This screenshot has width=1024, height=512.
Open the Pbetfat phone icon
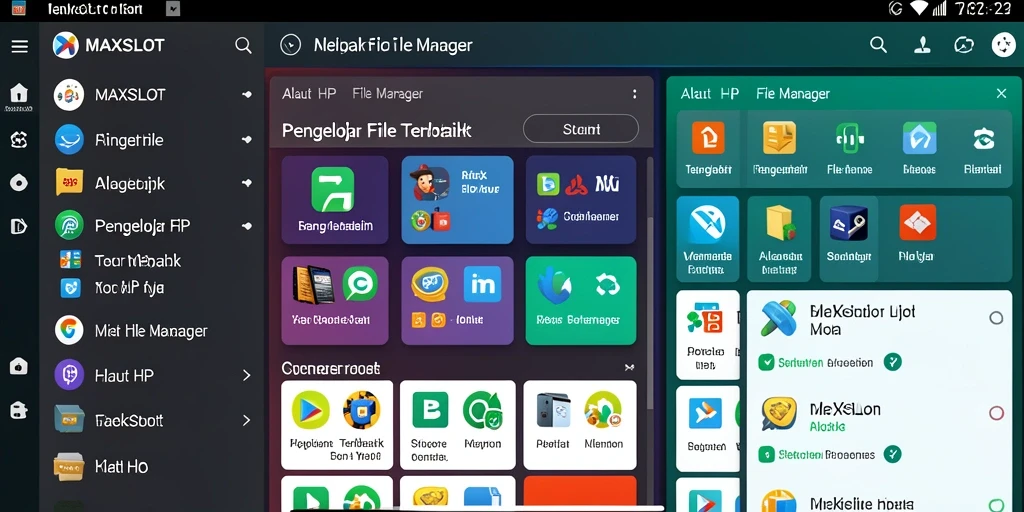coord(553,410)
